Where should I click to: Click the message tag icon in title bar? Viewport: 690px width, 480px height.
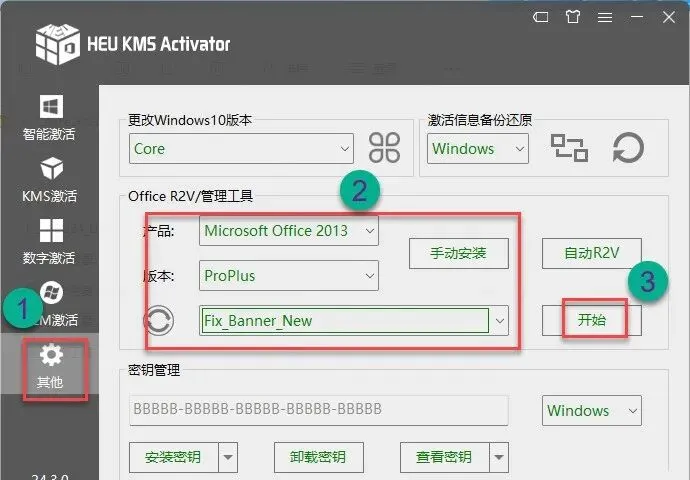coord(540,17)
